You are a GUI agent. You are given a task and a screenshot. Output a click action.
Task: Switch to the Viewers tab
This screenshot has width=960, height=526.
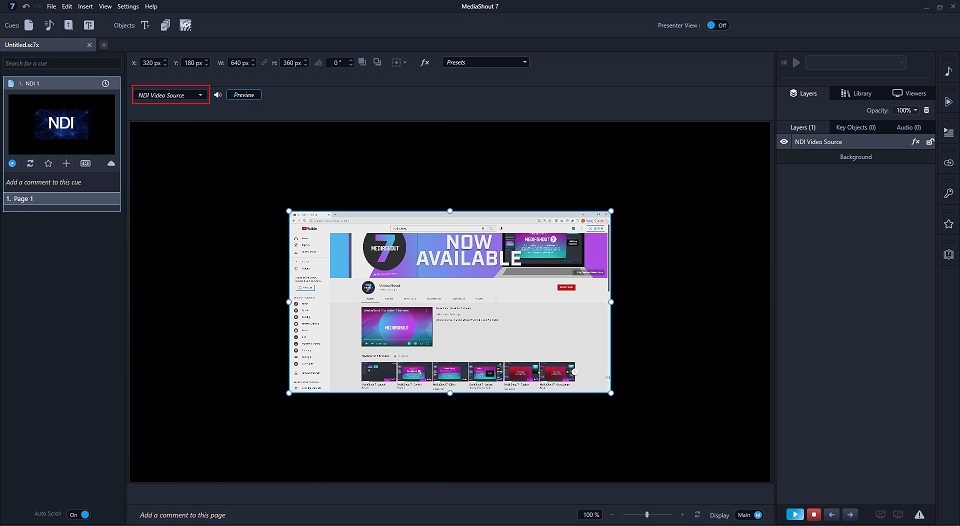pos(909,93)
